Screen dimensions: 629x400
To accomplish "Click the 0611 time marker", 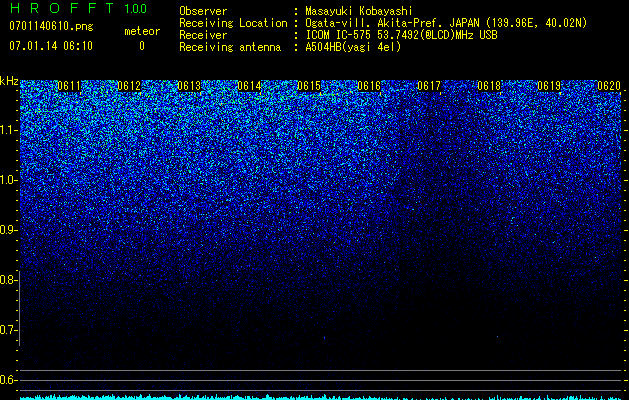I will (x=69, y=86).
